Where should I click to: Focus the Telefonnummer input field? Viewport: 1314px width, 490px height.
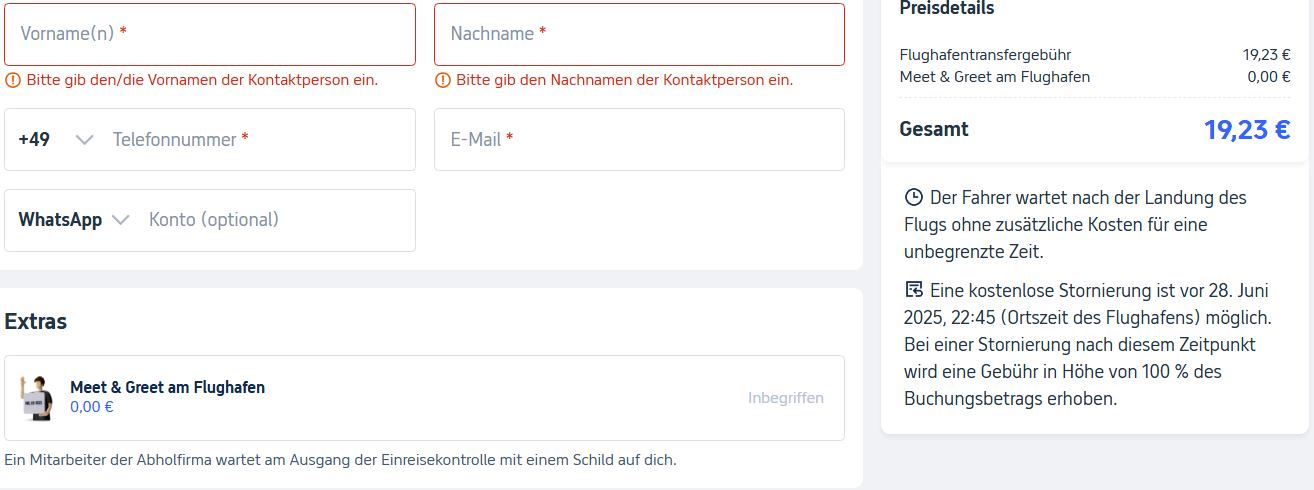click(x=257, y=140)
